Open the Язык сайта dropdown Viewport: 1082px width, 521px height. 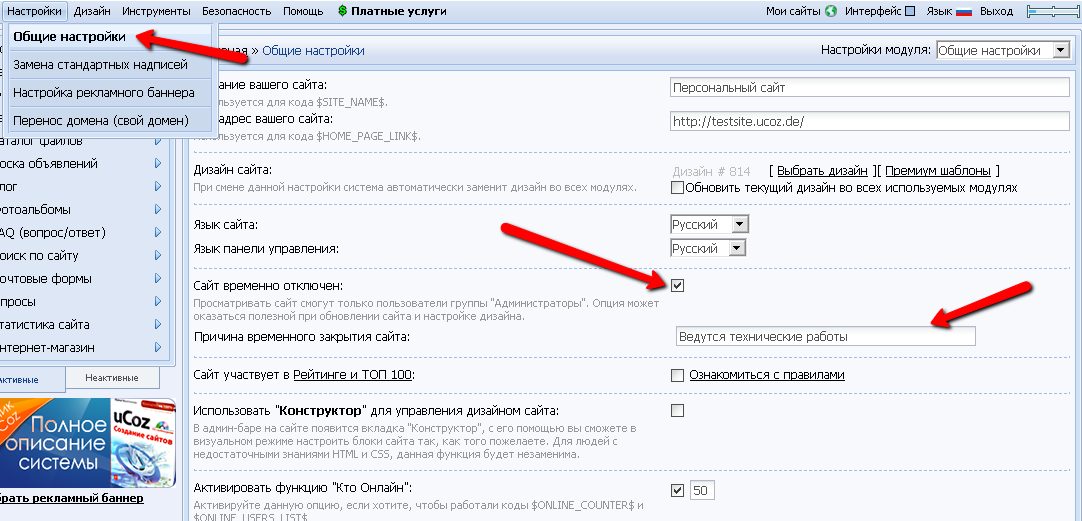709,225
